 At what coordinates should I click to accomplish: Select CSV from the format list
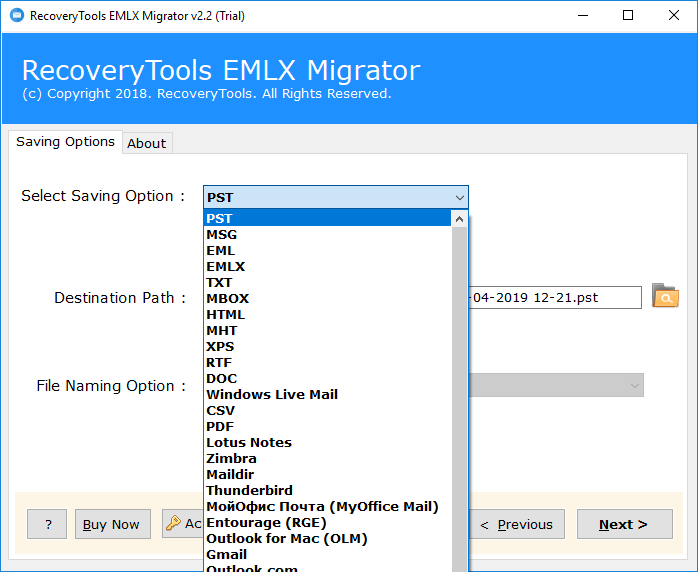[x=328, y=411]
